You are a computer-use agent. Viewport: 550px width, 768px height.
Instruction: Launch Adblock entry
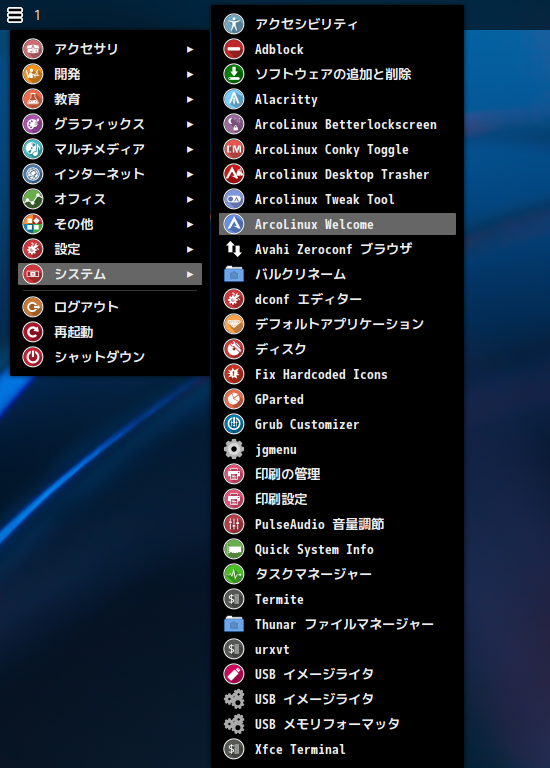coord(337,49)
